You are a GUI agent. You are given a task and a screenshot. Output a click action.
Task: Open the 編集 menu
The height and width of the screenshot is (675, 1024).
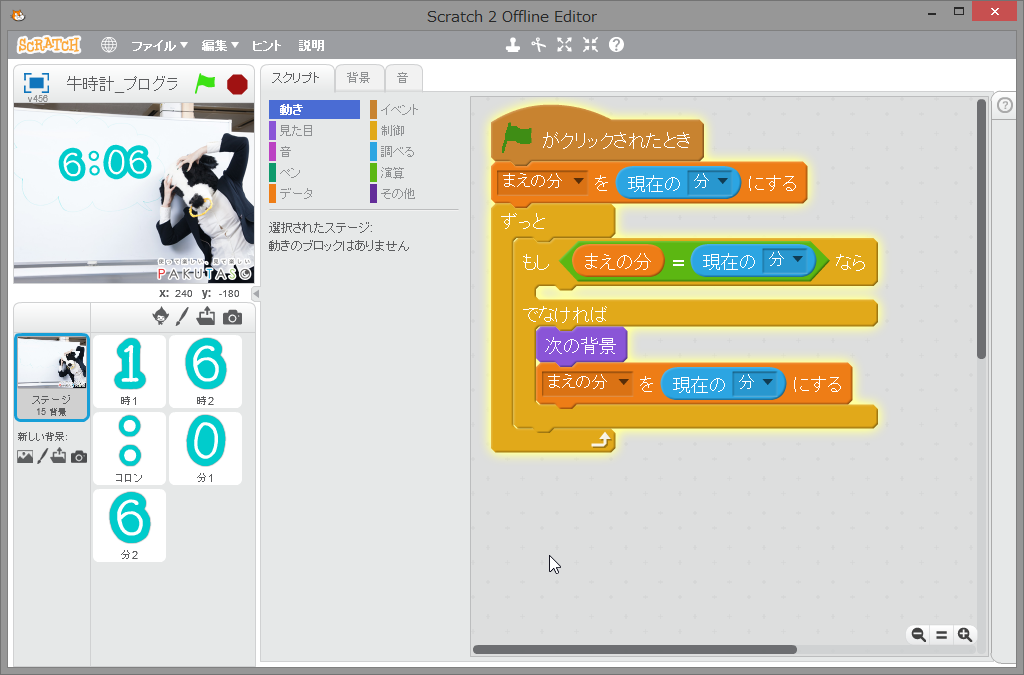click(x=219, y=45)
